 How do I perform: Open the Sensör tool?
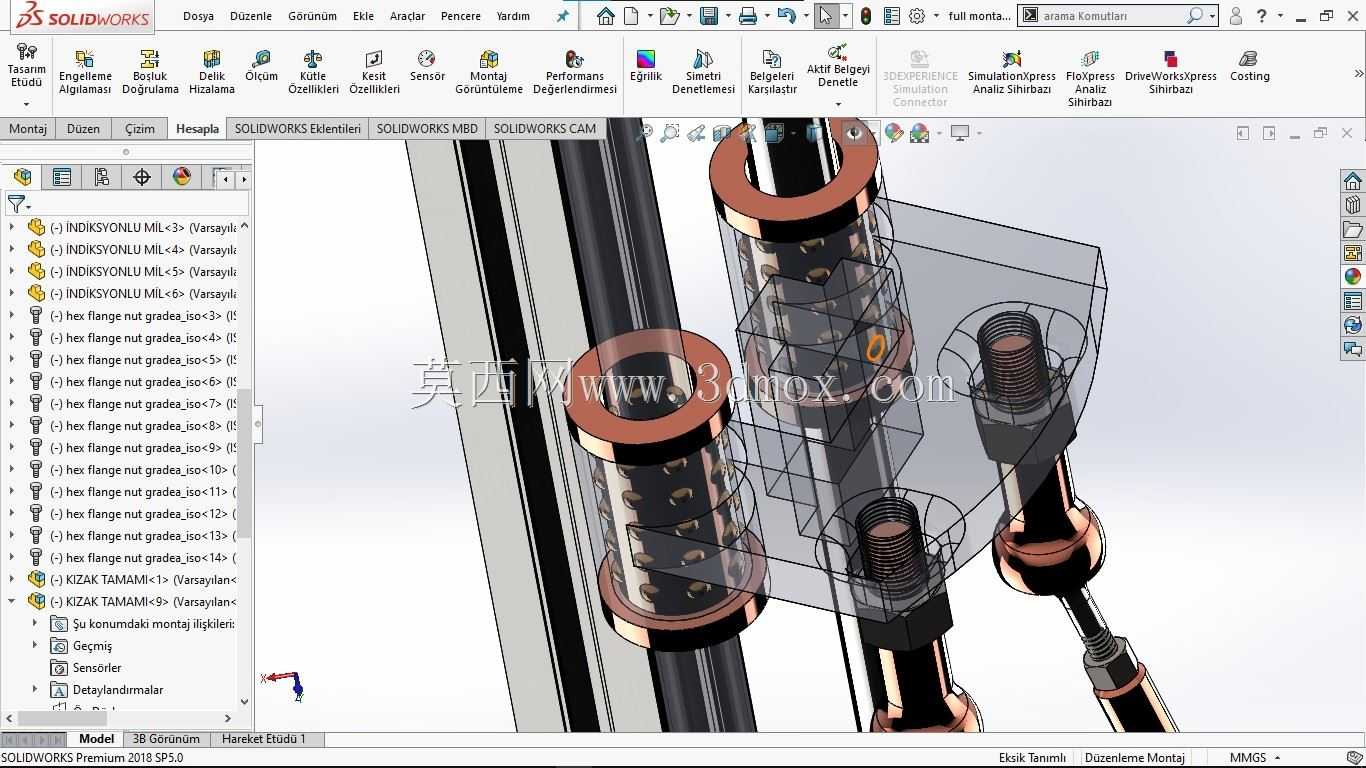427,66
